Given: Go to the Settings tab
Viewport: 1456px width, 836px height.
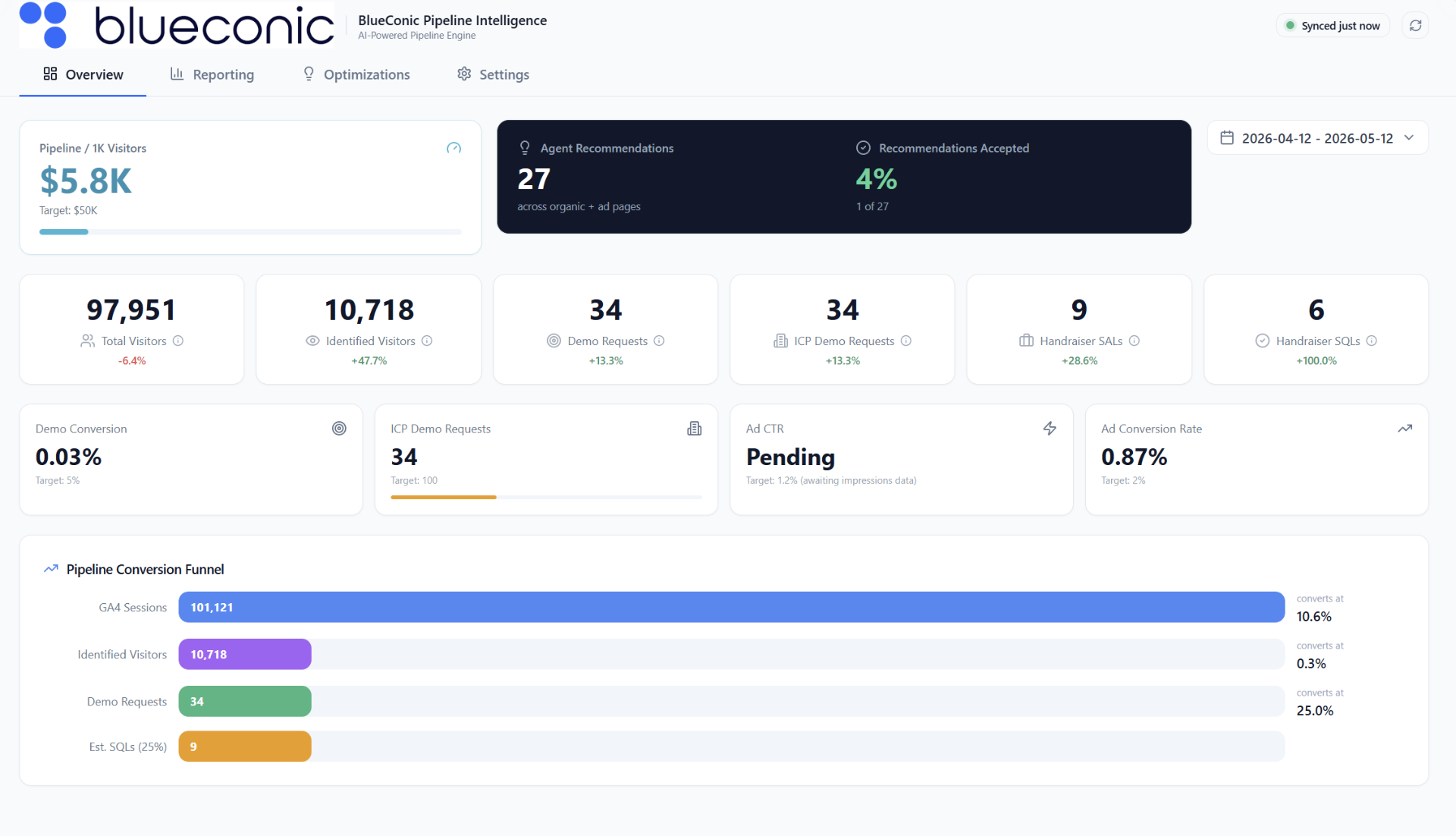Looking at the screenshot, I should 493,74.
